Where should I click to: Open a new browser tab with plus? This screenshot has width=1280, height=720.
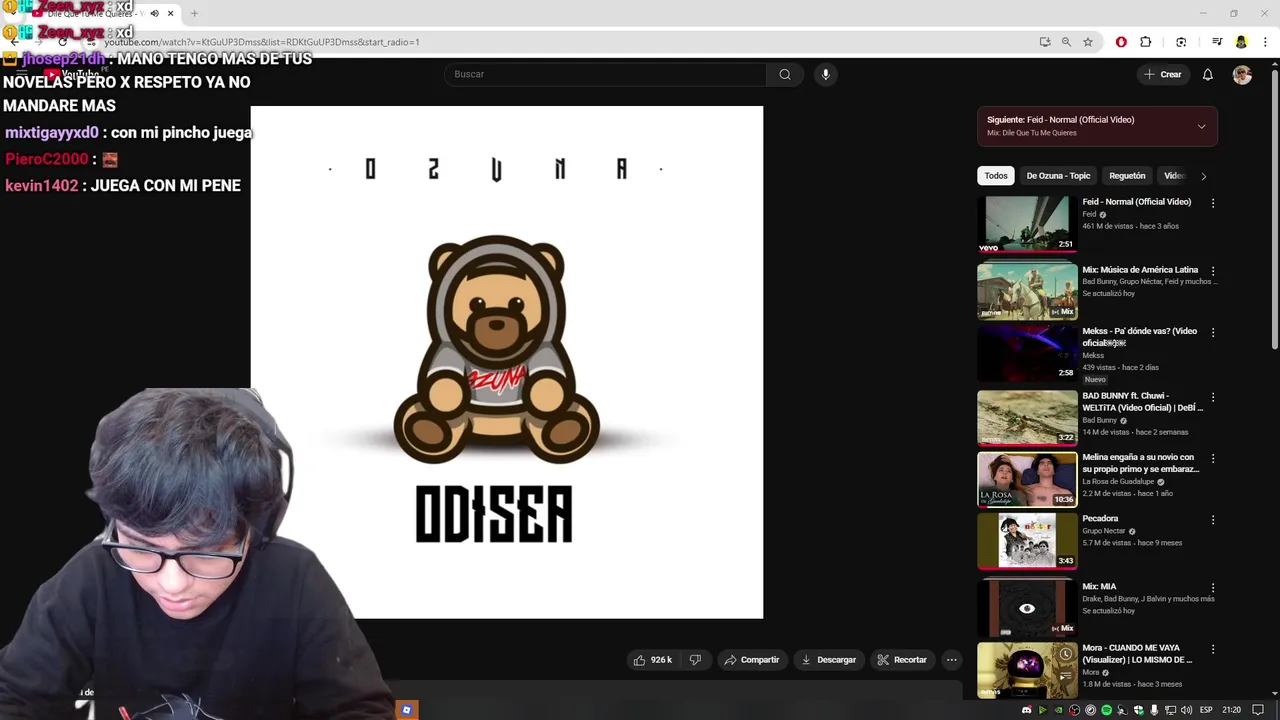pos(194,14)
